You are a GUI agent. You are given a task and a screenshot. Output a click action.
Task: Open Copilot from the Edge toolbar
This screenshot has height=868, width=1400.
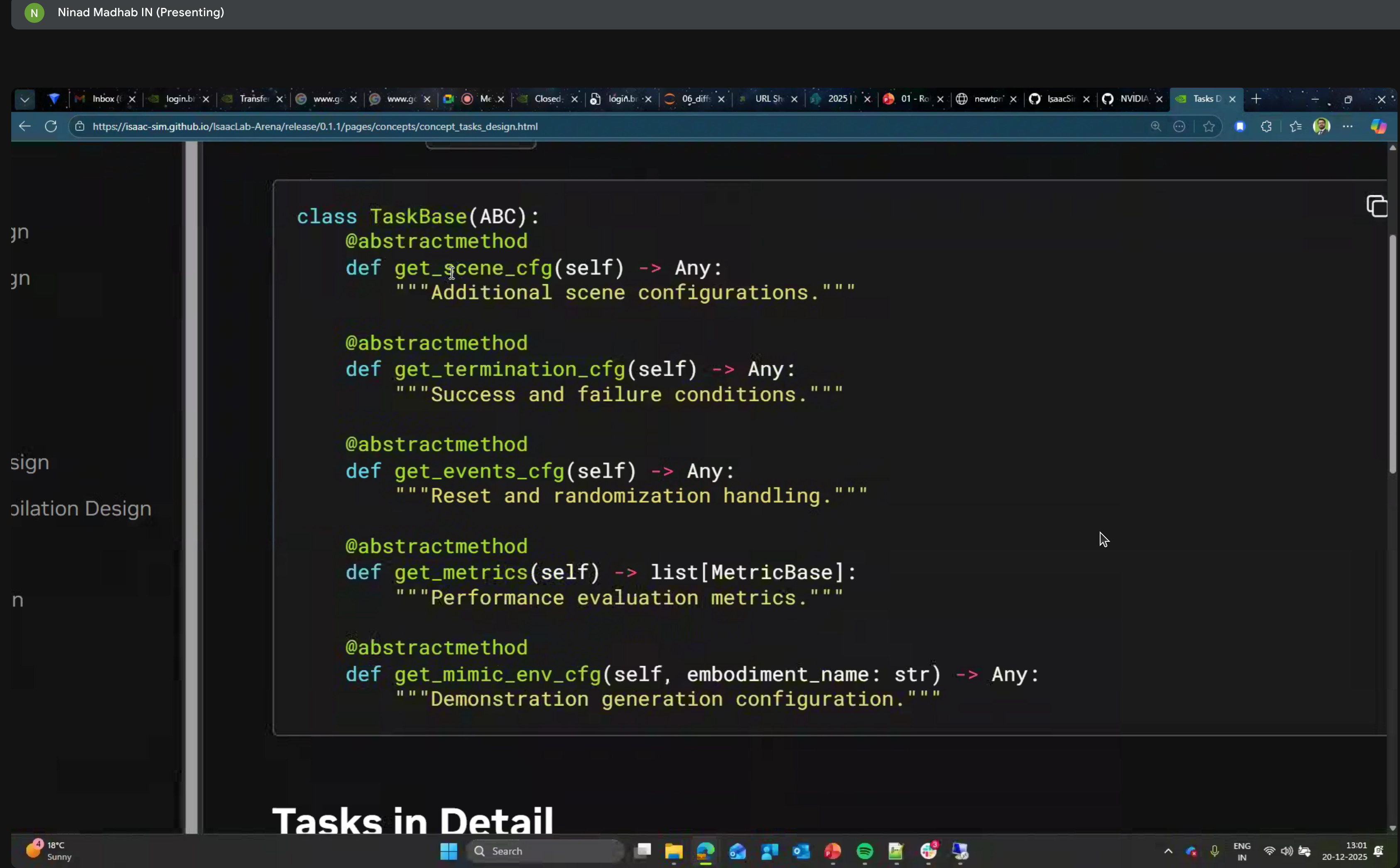1379,127
